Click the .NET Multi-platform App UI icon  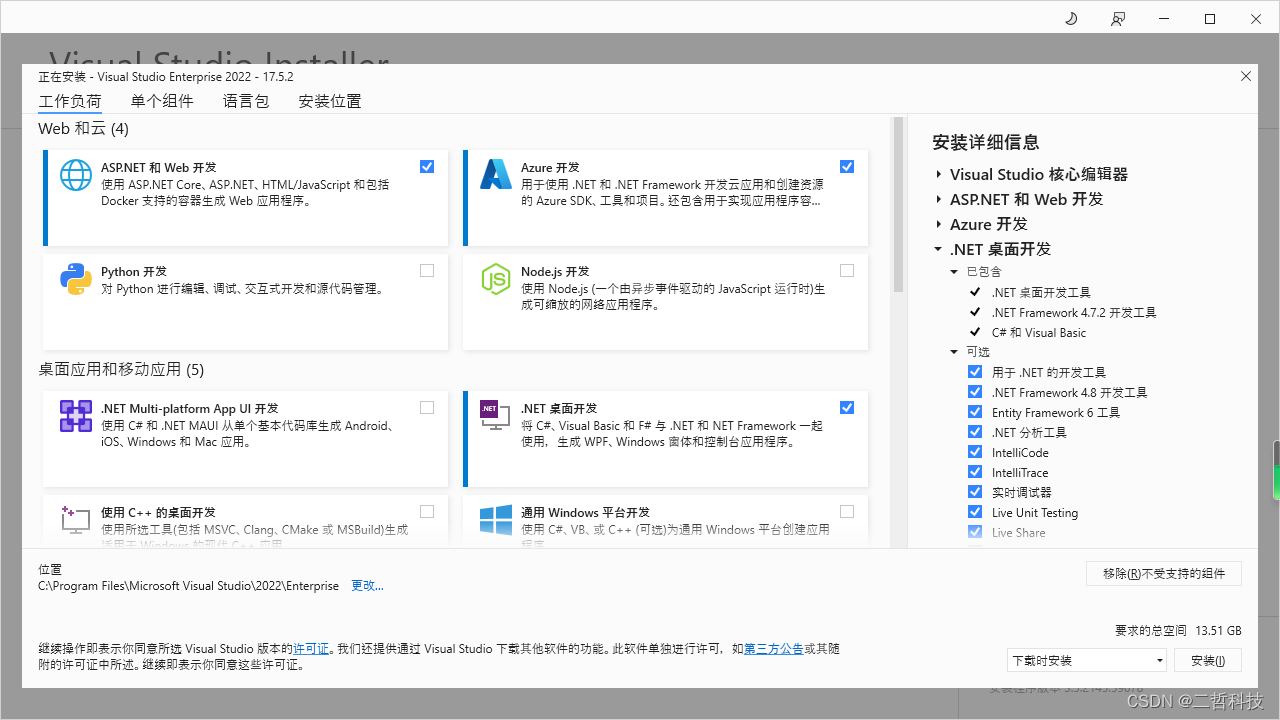point(76,416)
